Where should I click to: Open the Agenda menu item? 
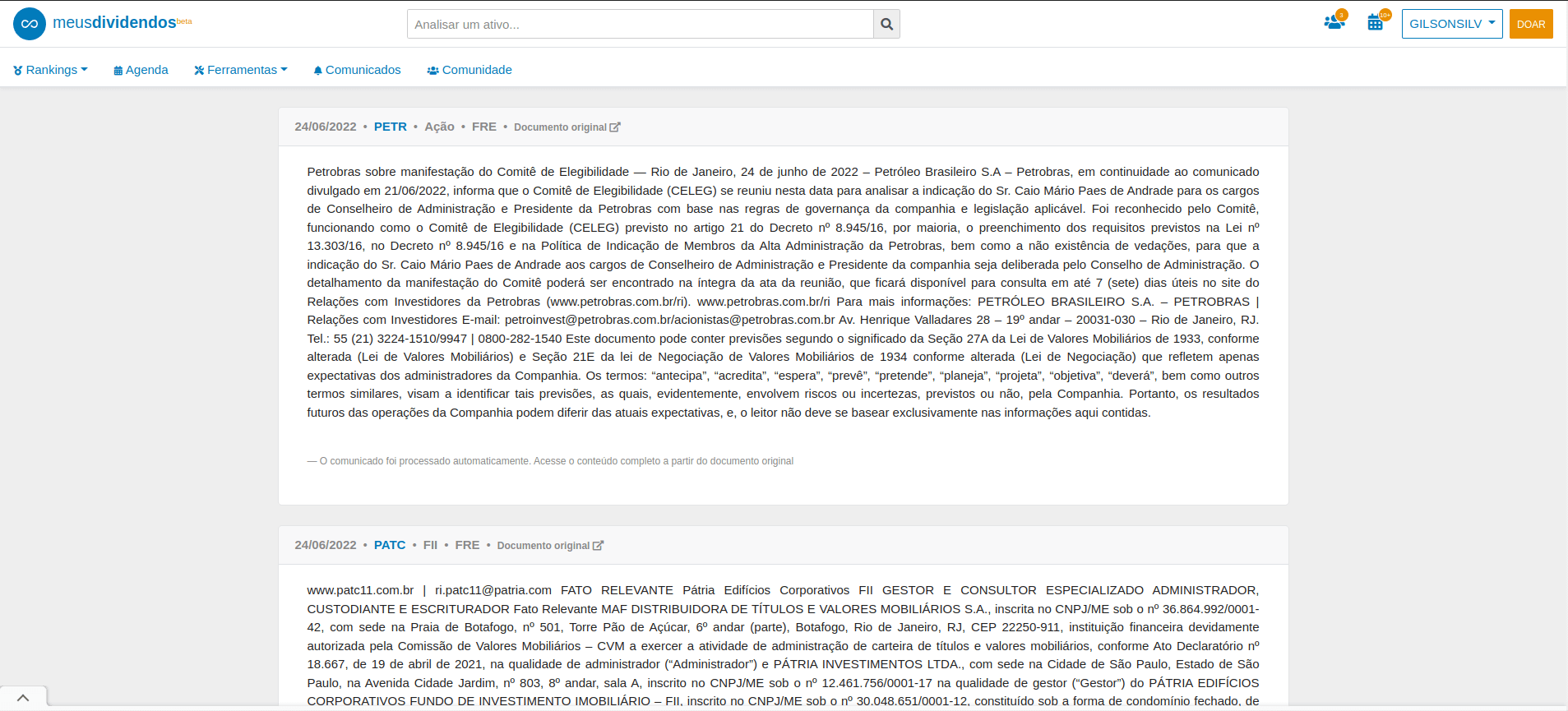[x=141, y=70]
